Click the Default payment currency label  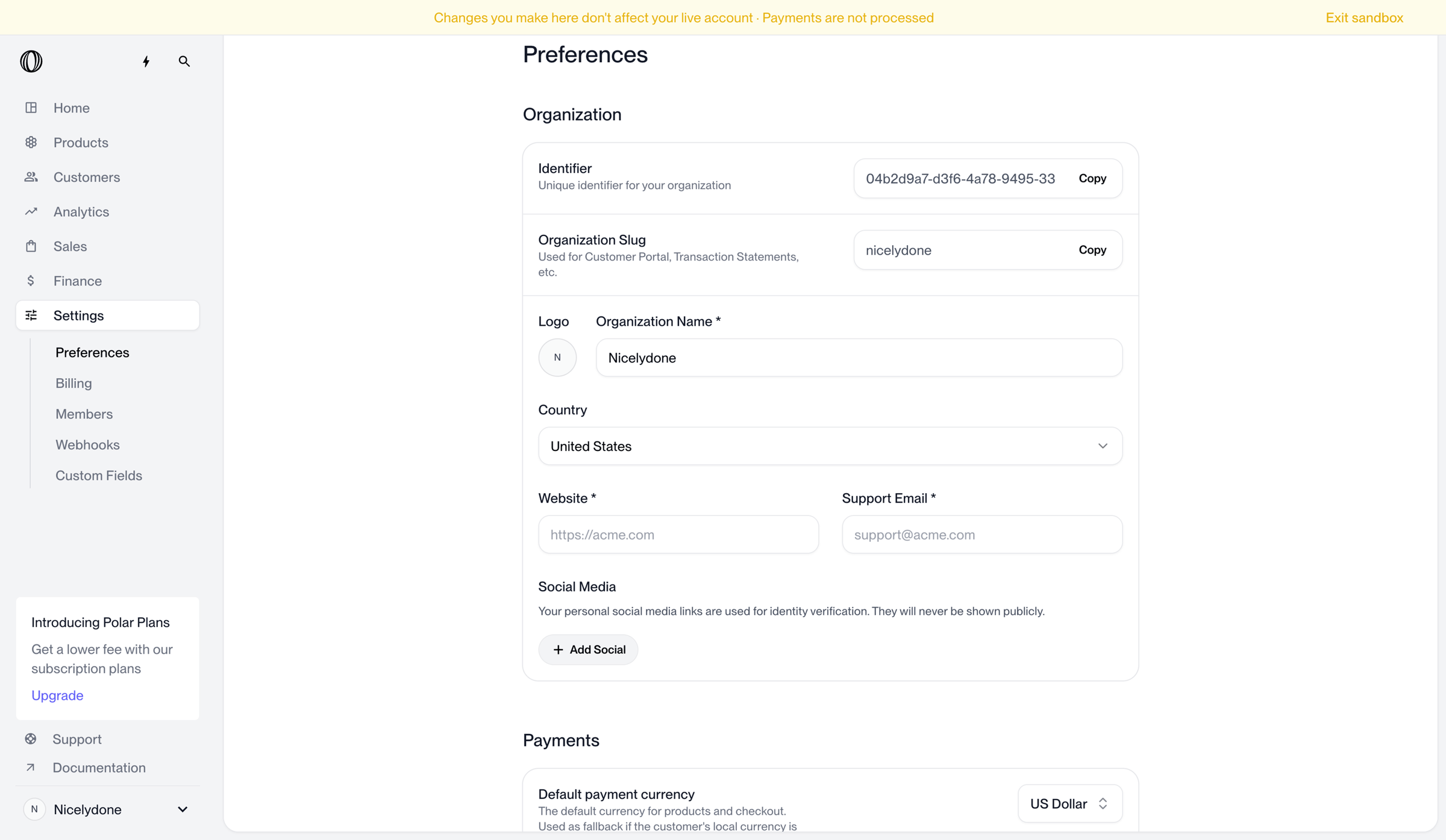tap(616, 794)
